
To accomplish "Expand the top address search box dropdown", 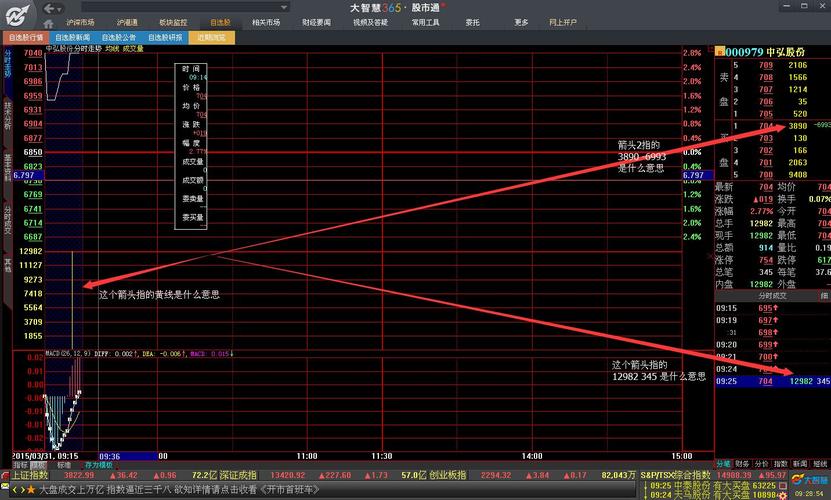I will tap(284, 7).
